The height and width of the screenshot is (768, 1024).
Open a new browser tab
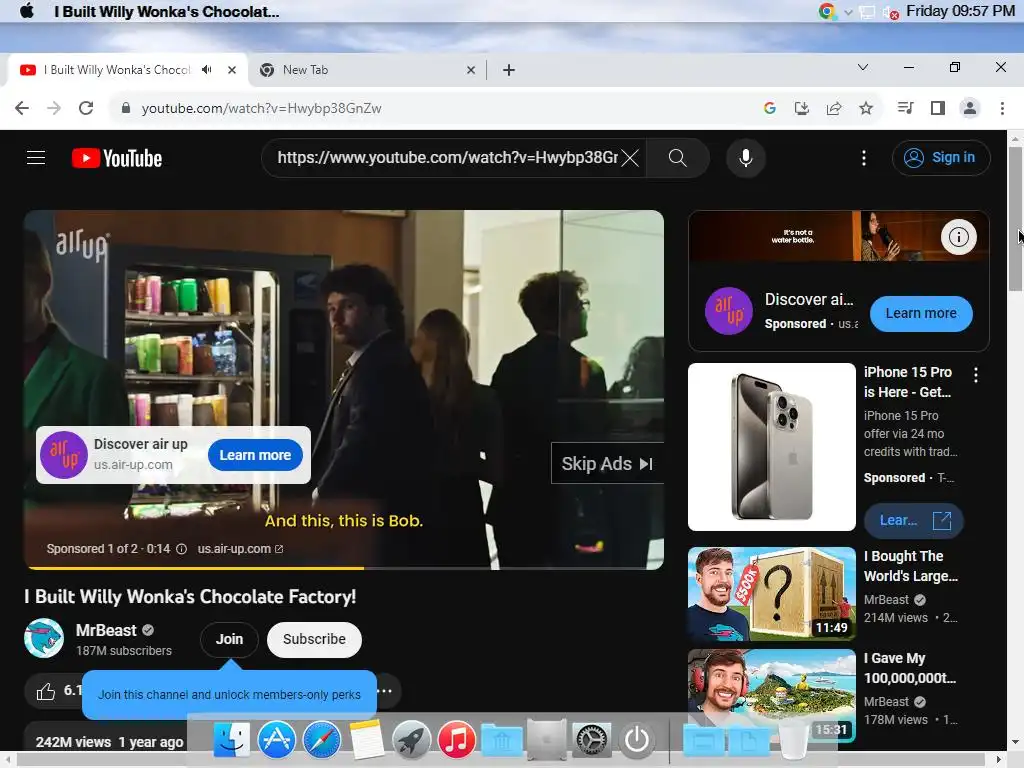509,70
